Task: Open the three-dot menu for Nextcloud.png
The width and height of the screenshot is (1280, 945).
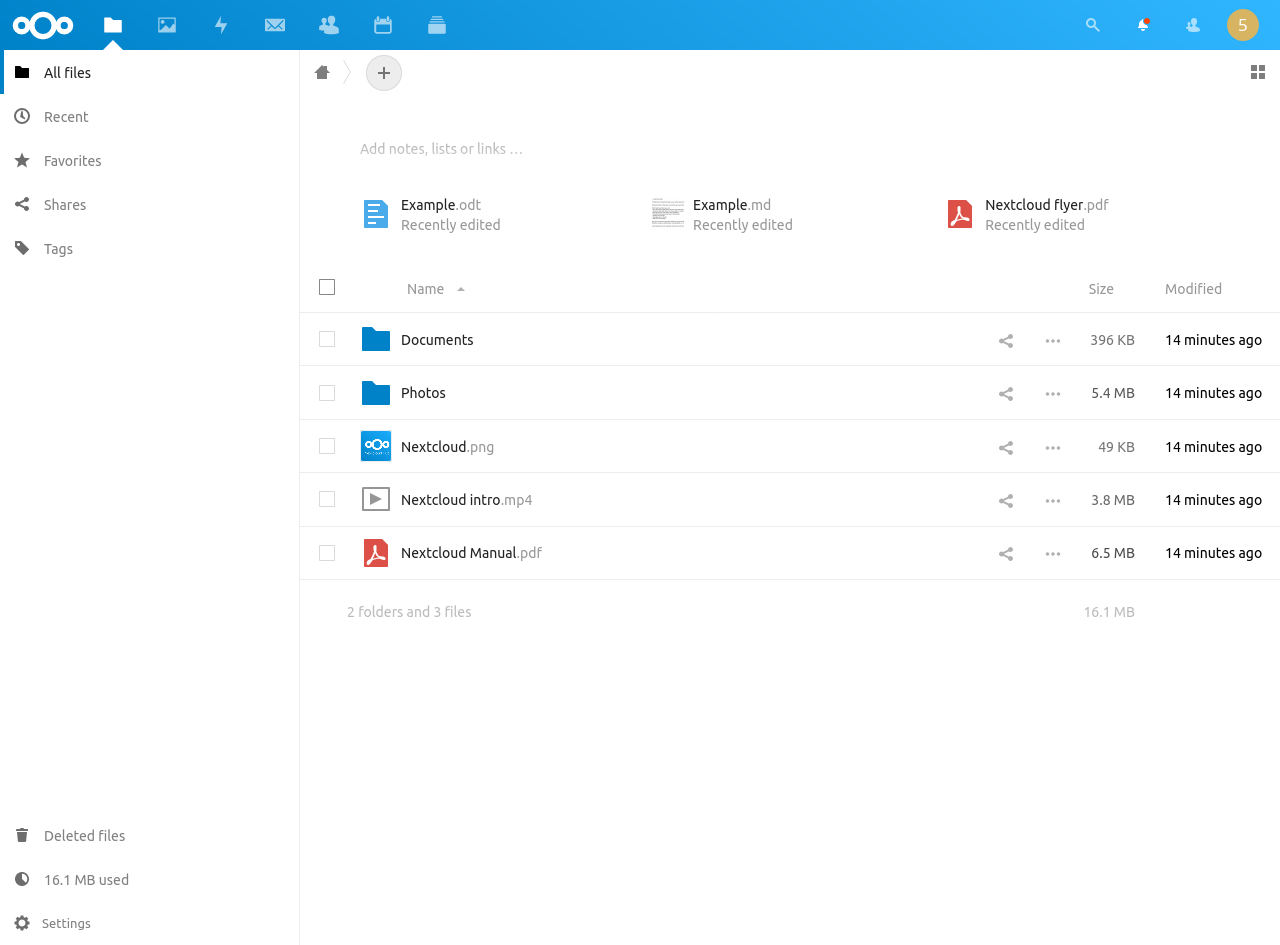Action: pos(1053,447)
